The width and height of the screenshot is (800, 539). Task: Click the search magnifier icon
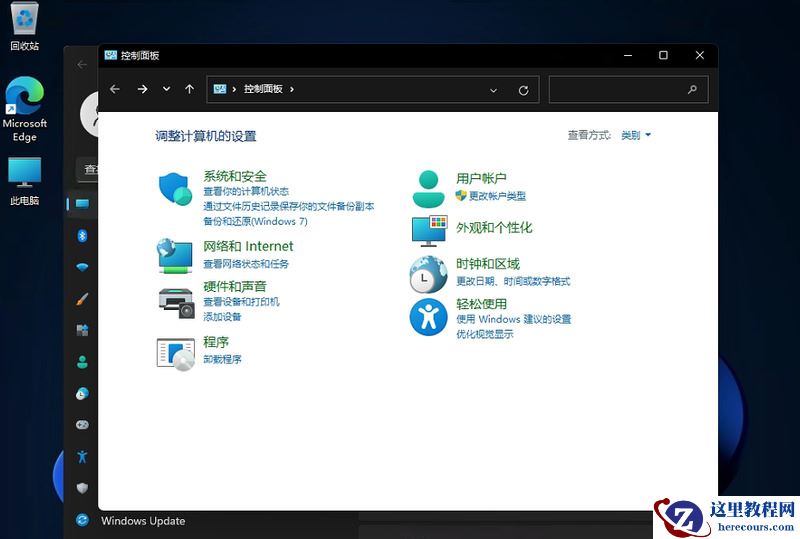[692, 89]
